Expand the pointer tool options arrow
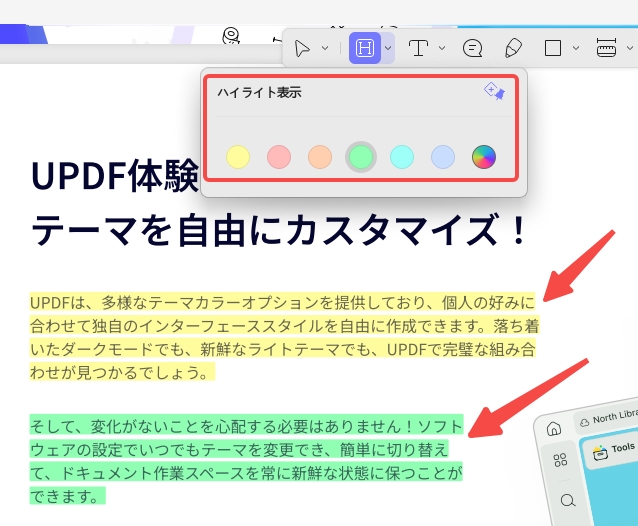This screenshot has height=526, width=638. click(x=325, y=48)
